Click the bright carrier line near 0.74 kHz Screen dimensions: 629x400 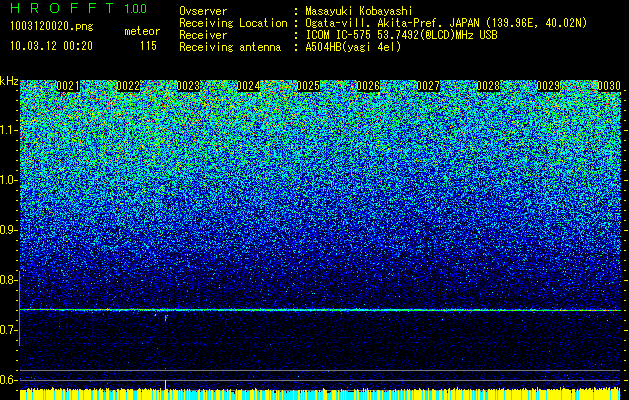(320, 310)
